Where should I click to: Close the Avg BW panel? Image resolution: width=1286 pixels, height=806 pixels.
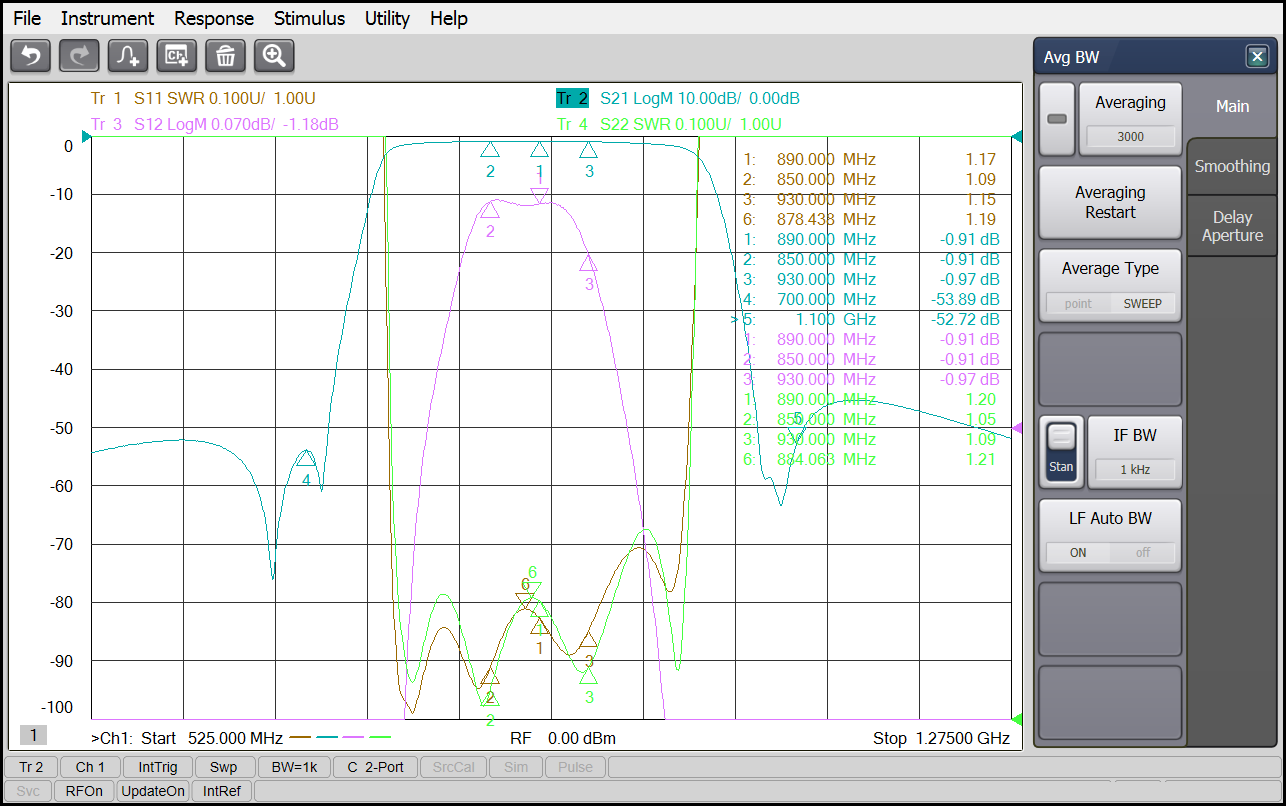pos(1257,57)
